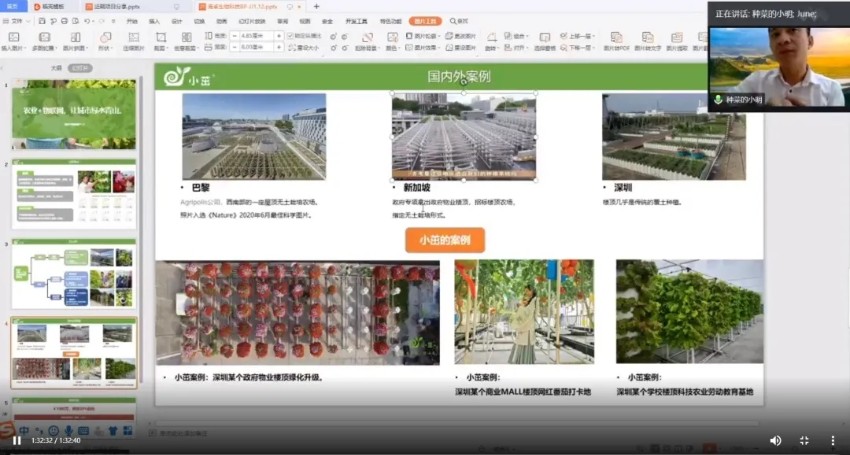
Task: Click the Print icon in quick toolbar
Action: pyautogui.click(x=65, y=21)
